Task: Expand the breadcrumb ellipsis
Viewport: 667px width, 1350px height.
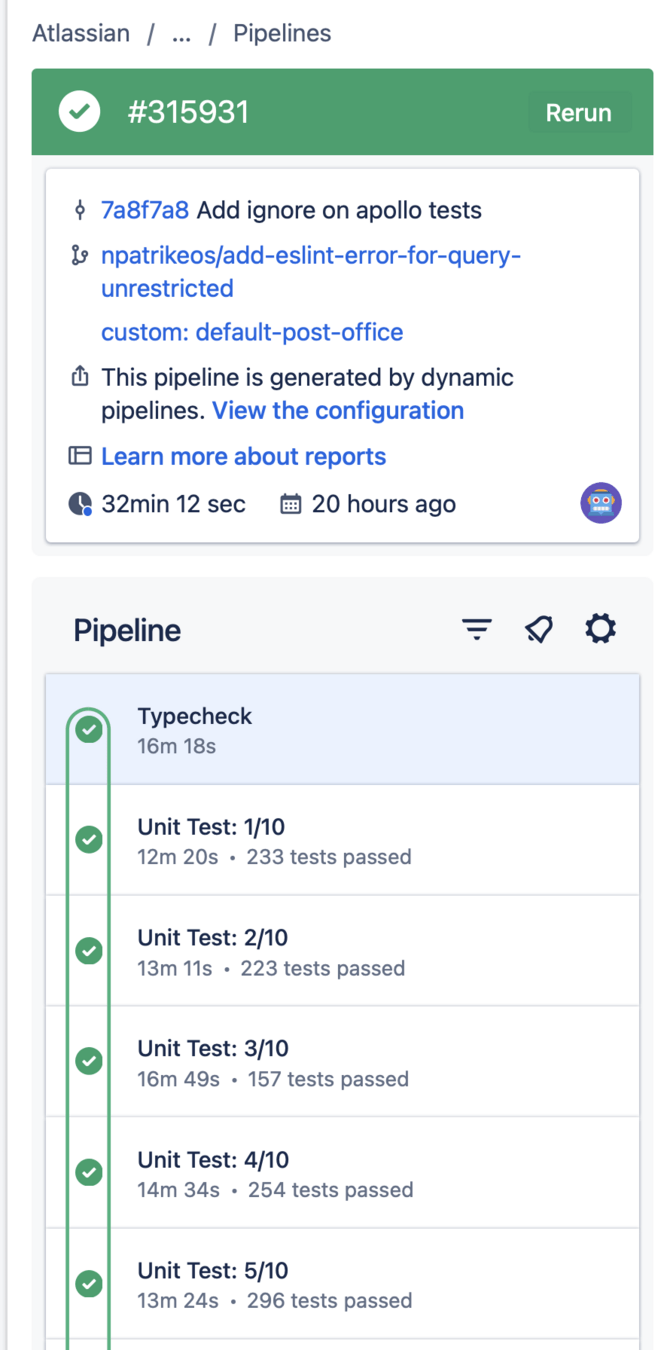Action: click(181, 33)
